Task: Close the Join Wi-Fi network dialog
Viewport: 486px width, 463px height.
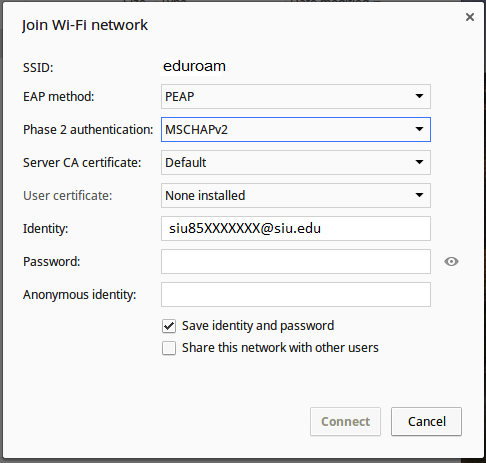Action: 470,17
